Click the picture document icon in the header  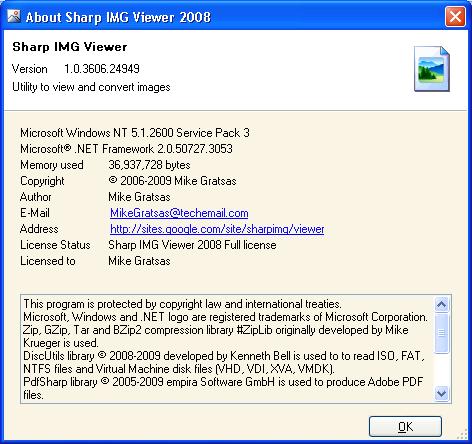432,69
